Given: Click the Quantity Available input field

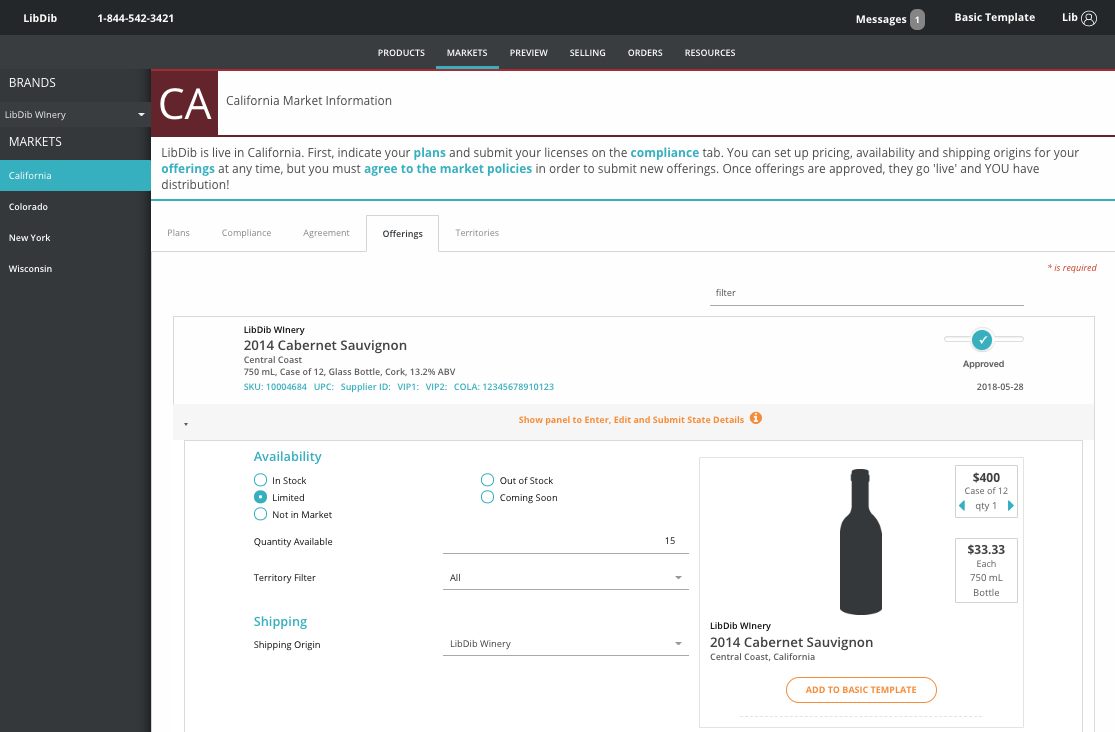Looking at the screenshot, I should 565,541.
